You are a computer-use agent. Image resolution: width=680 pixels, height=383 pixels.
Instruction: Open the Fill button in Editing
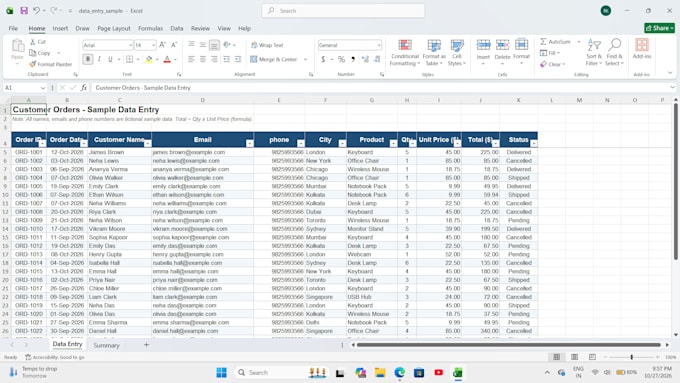550,53
